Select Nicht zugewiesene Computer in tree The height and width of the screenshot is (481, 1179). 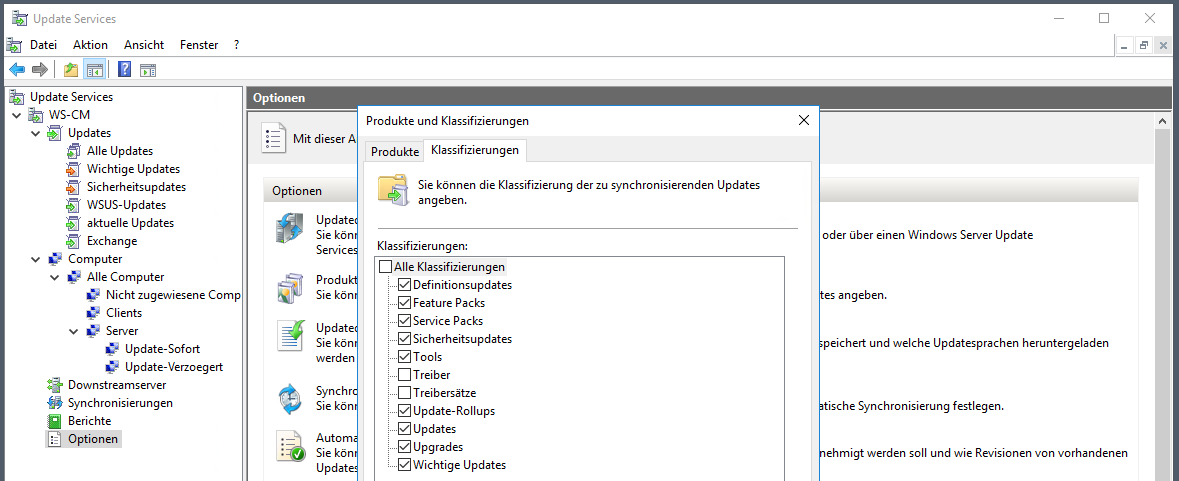[x=173, y=295]
